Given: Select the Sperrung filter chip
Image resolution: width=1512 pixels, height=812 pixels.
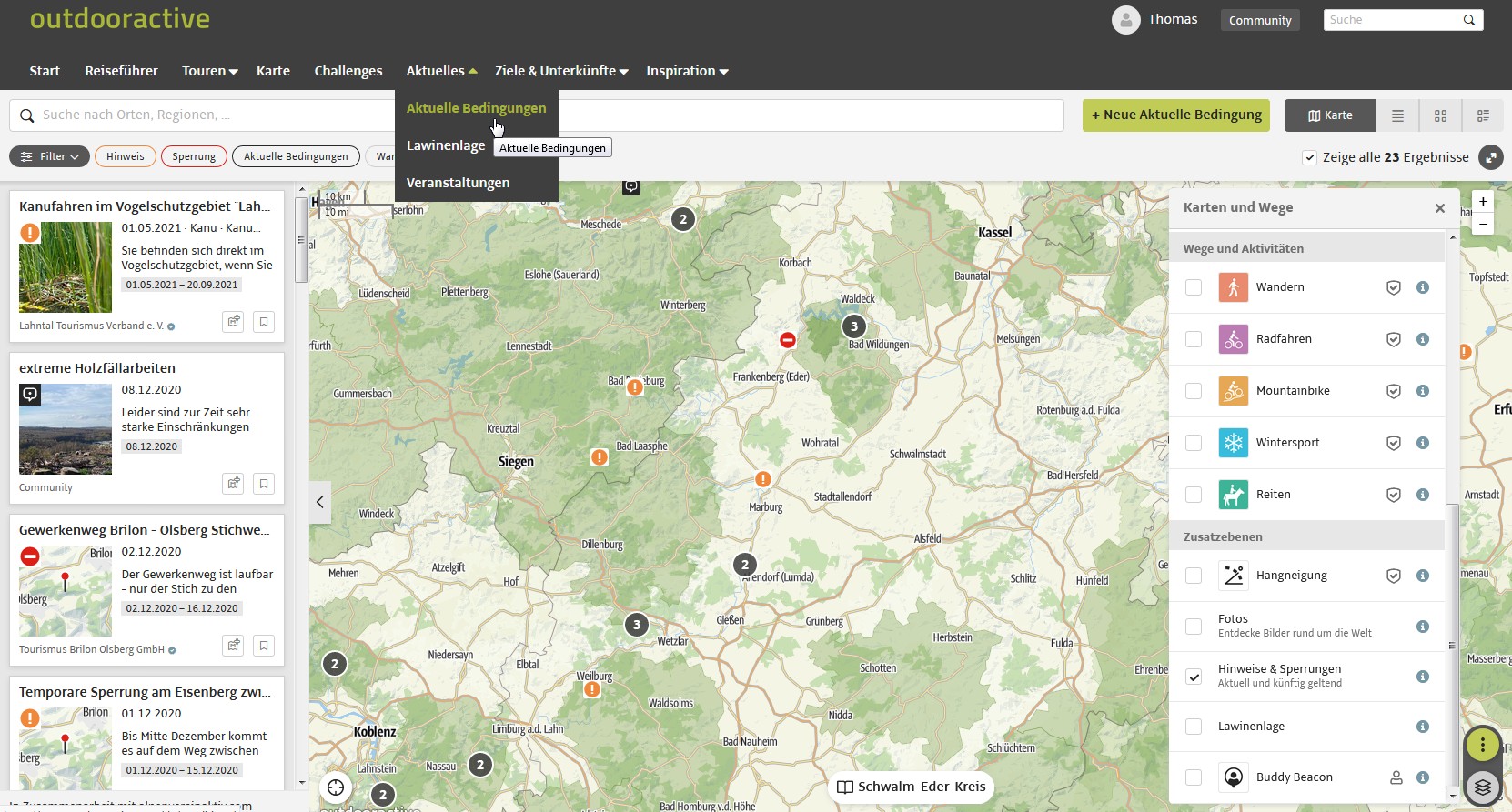Looking at the screenshot, I should (x=194, y=156).
